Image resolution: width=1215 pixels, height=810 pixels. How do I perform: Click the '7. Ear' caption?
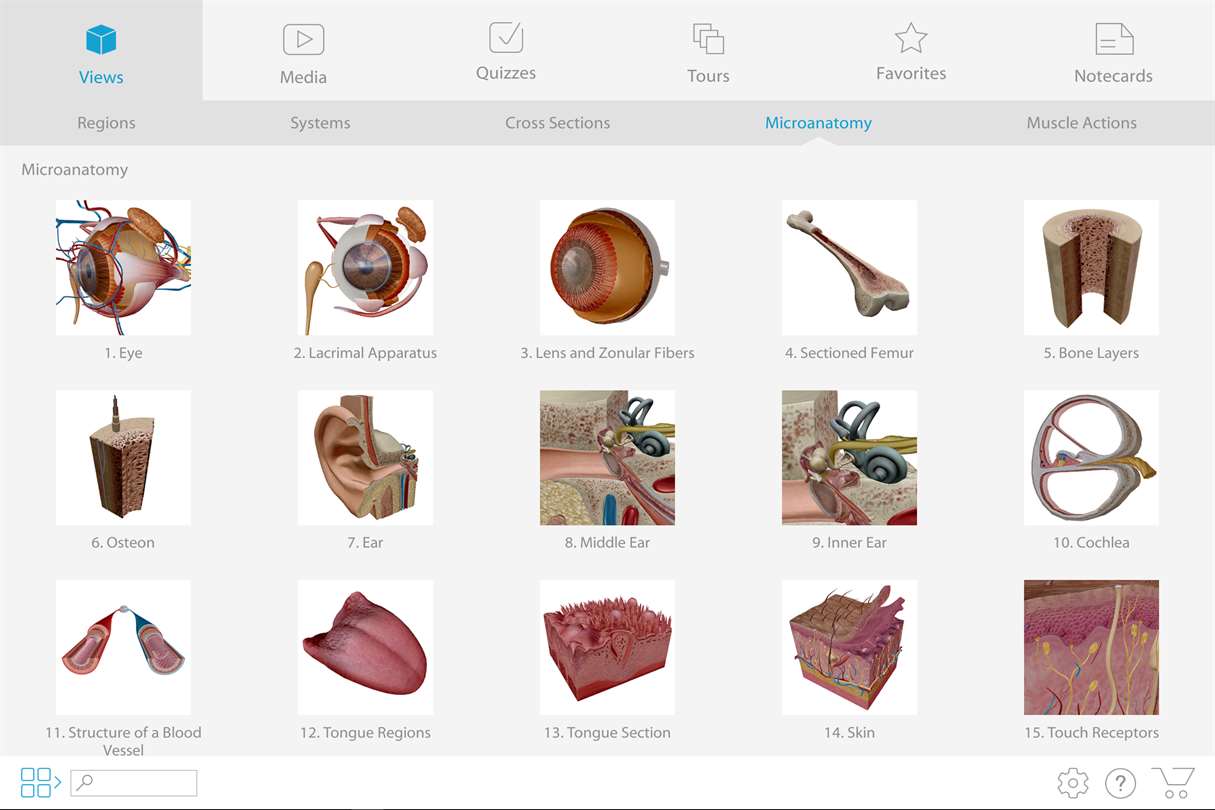pyautogui.click(x=365, y=543)
